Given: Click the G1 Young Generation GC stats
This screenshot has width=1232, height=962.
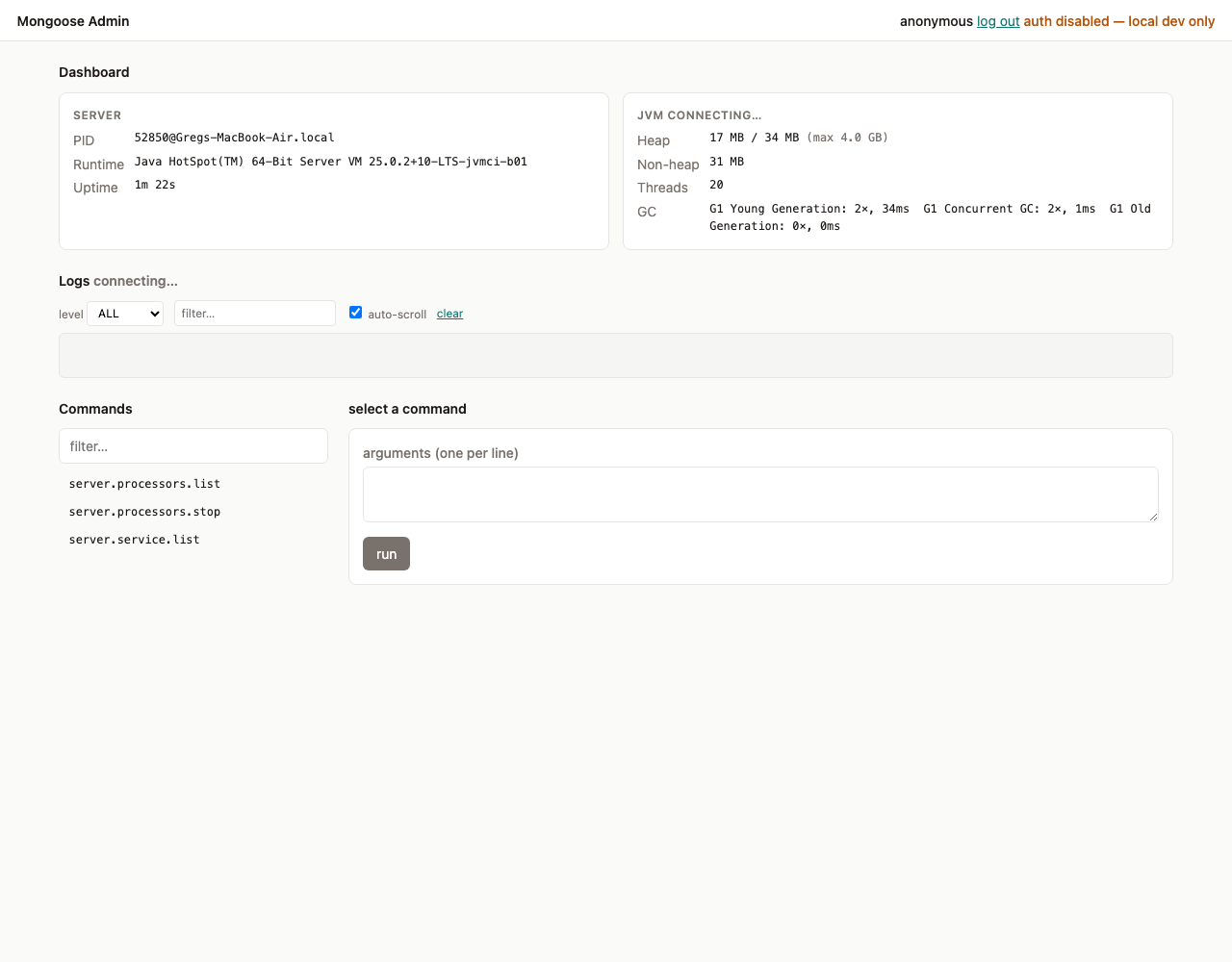Looking at the screenshot, I should click(x=809, y=209).
